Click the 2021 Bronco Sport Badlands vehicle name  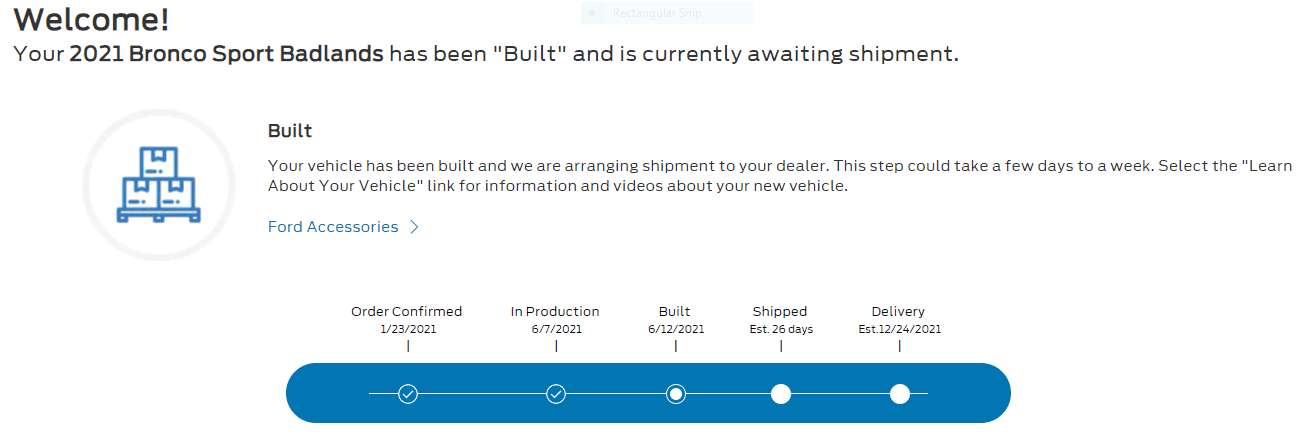226,54
